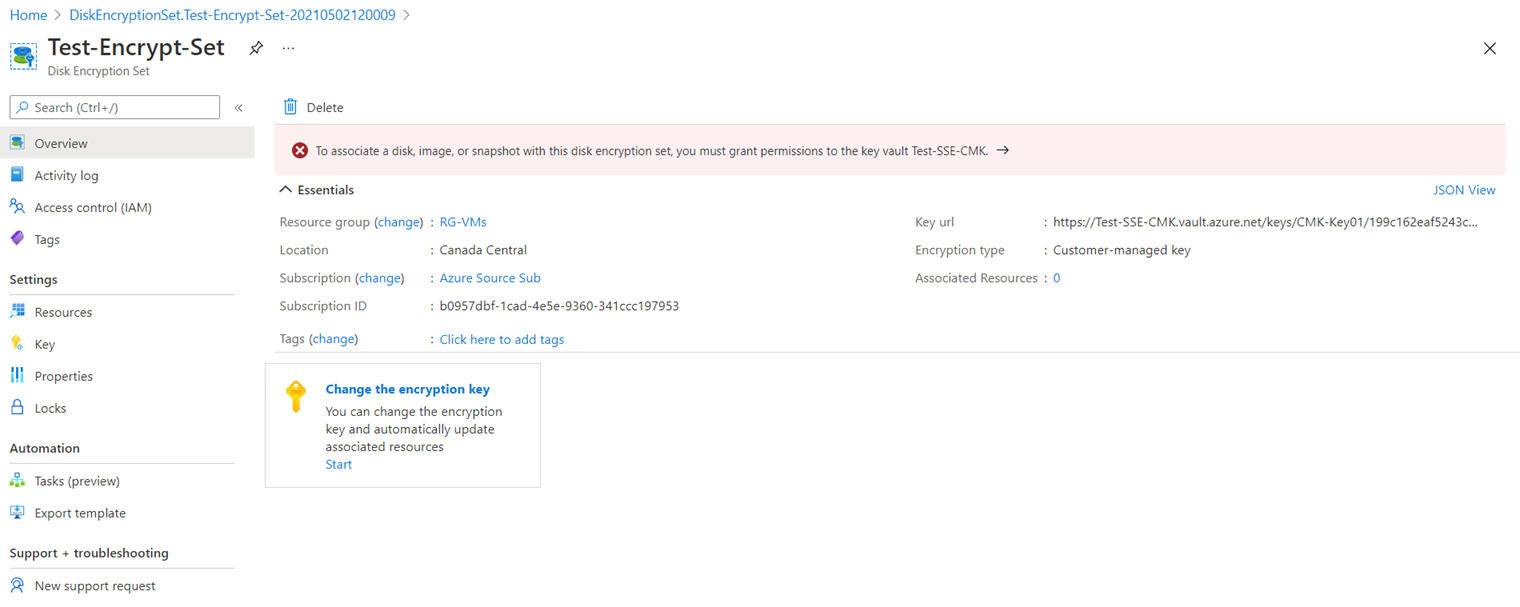Click the Properties bars icon

[x=17, y=376]
